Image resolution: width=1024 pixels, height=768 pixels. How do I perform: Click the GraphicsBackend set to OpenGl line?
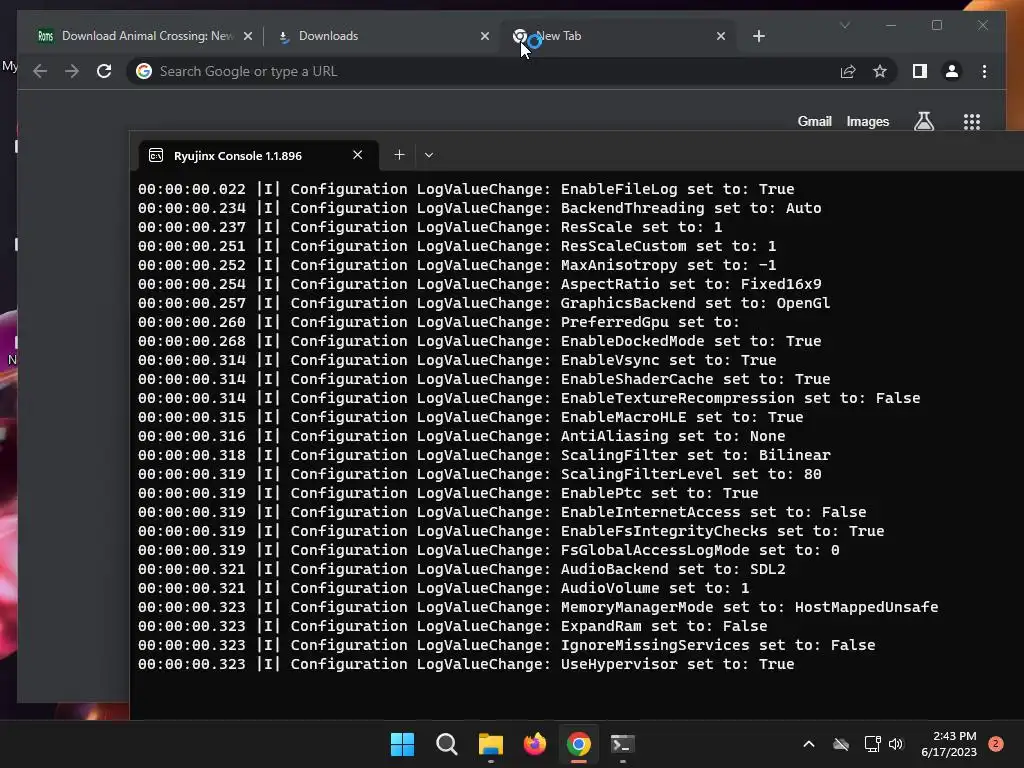click(484, 303)
